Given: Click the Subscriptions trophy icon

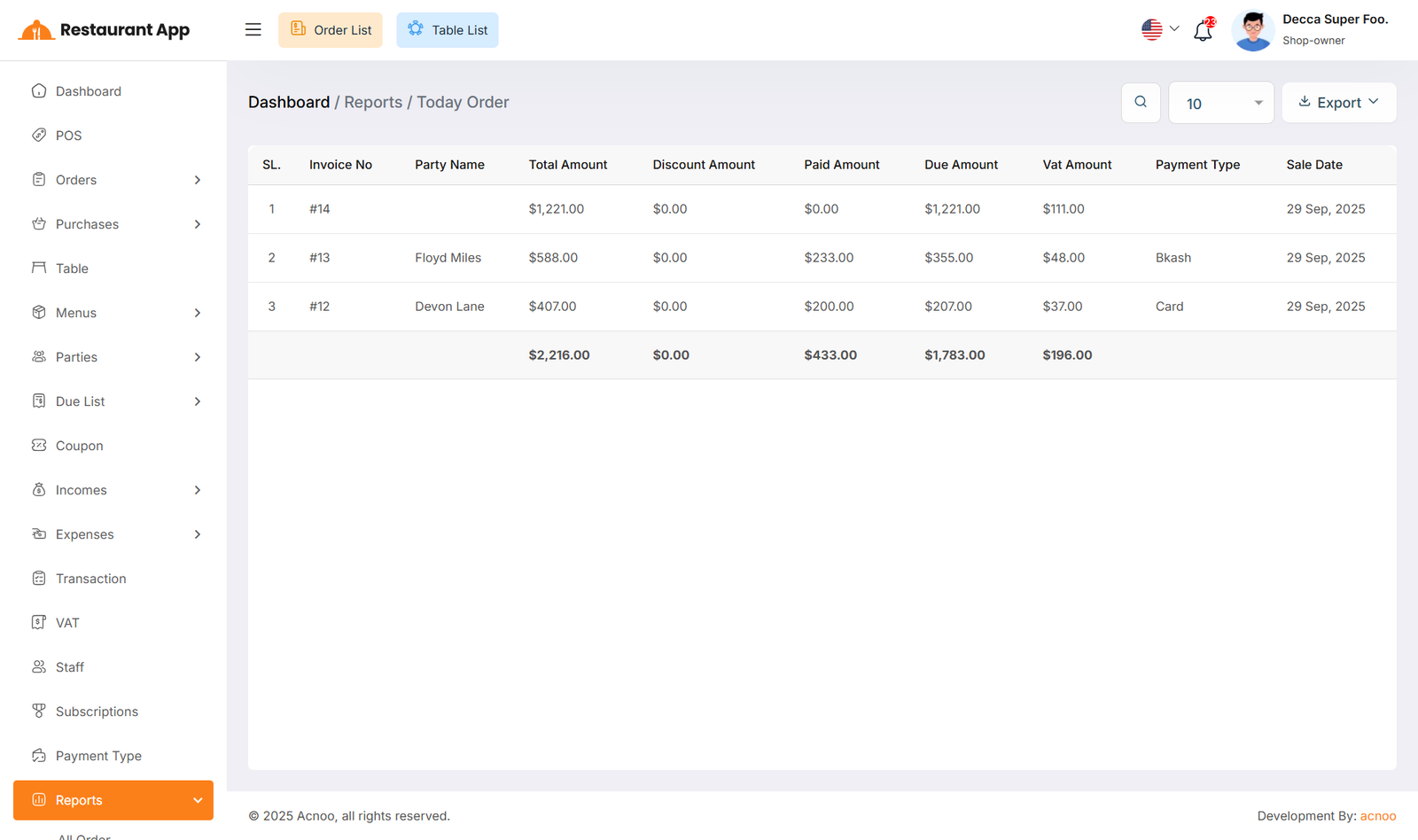Looking at the screenshot, I should [x=39, y=711].
